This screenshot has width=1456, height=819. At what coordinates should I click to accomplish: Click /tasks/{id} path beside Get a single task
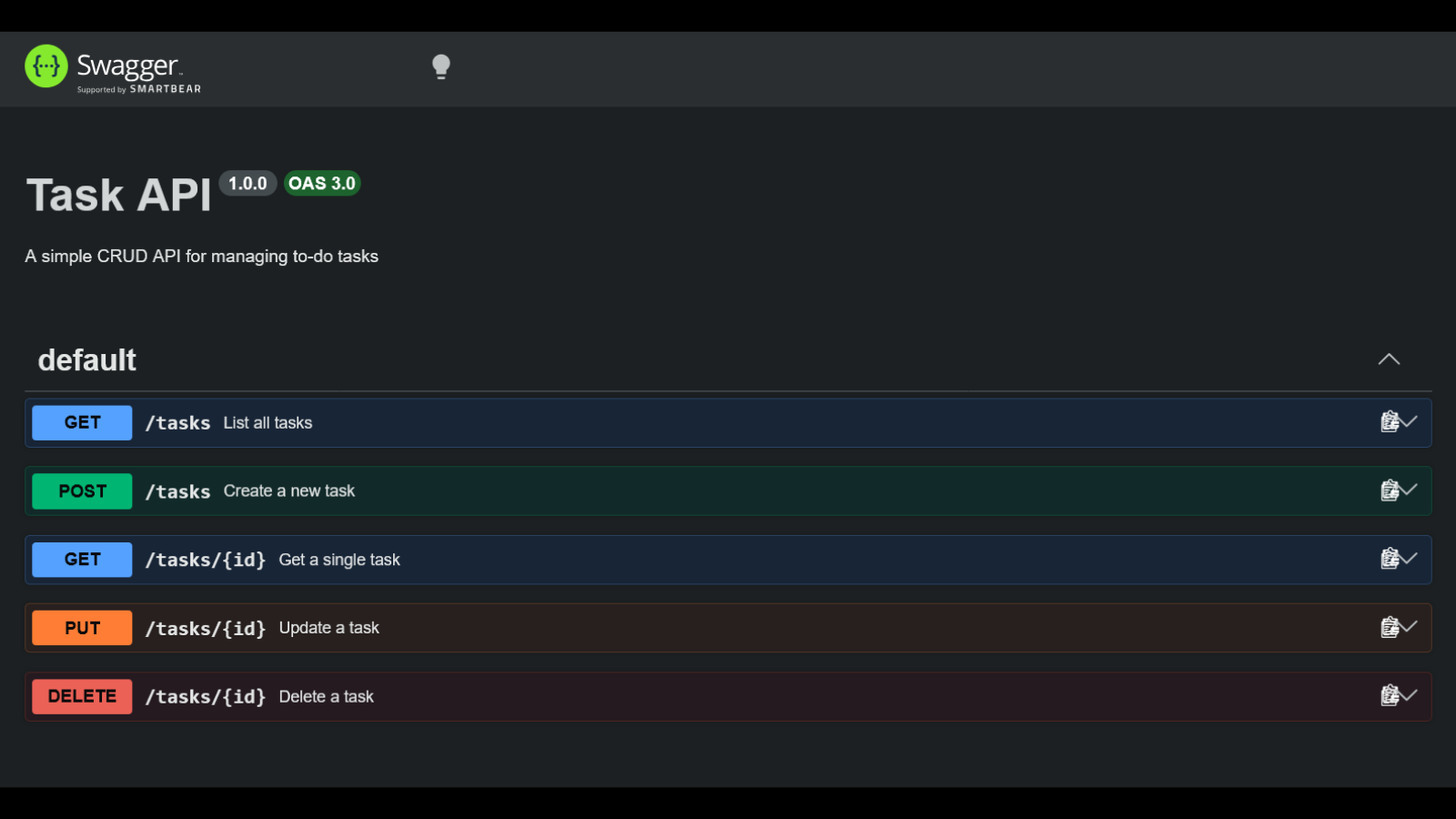tap(206, 560)
